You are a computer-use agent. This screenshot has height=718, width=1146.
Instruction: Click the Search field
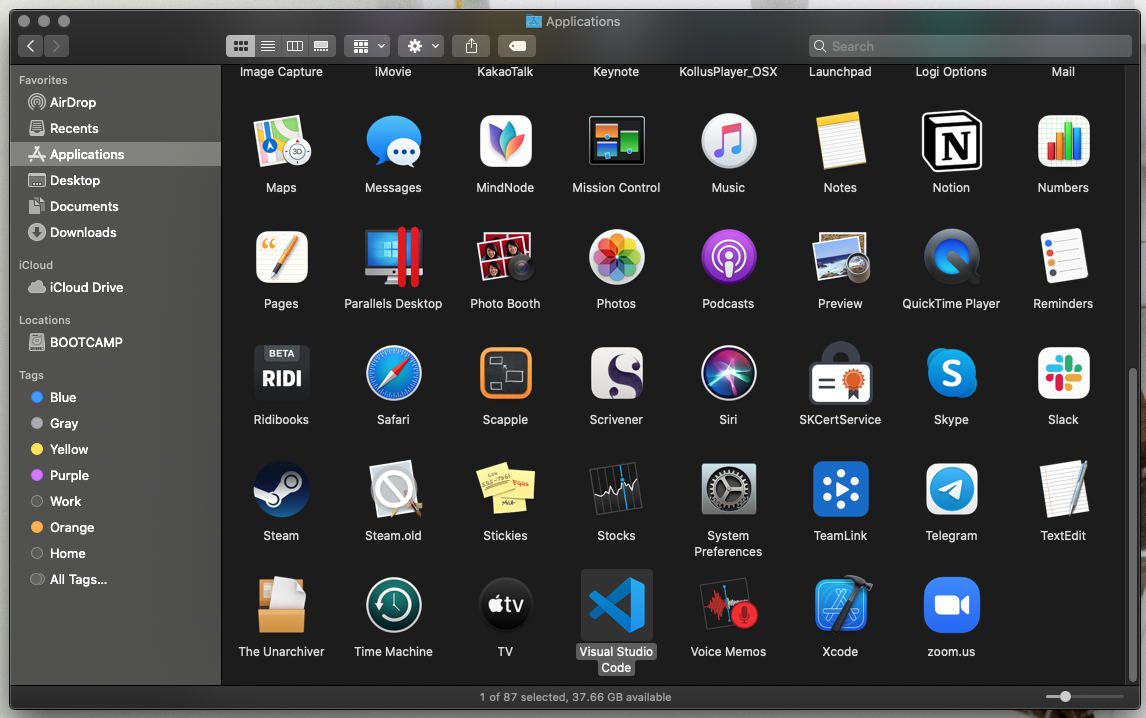coord(970,46)
